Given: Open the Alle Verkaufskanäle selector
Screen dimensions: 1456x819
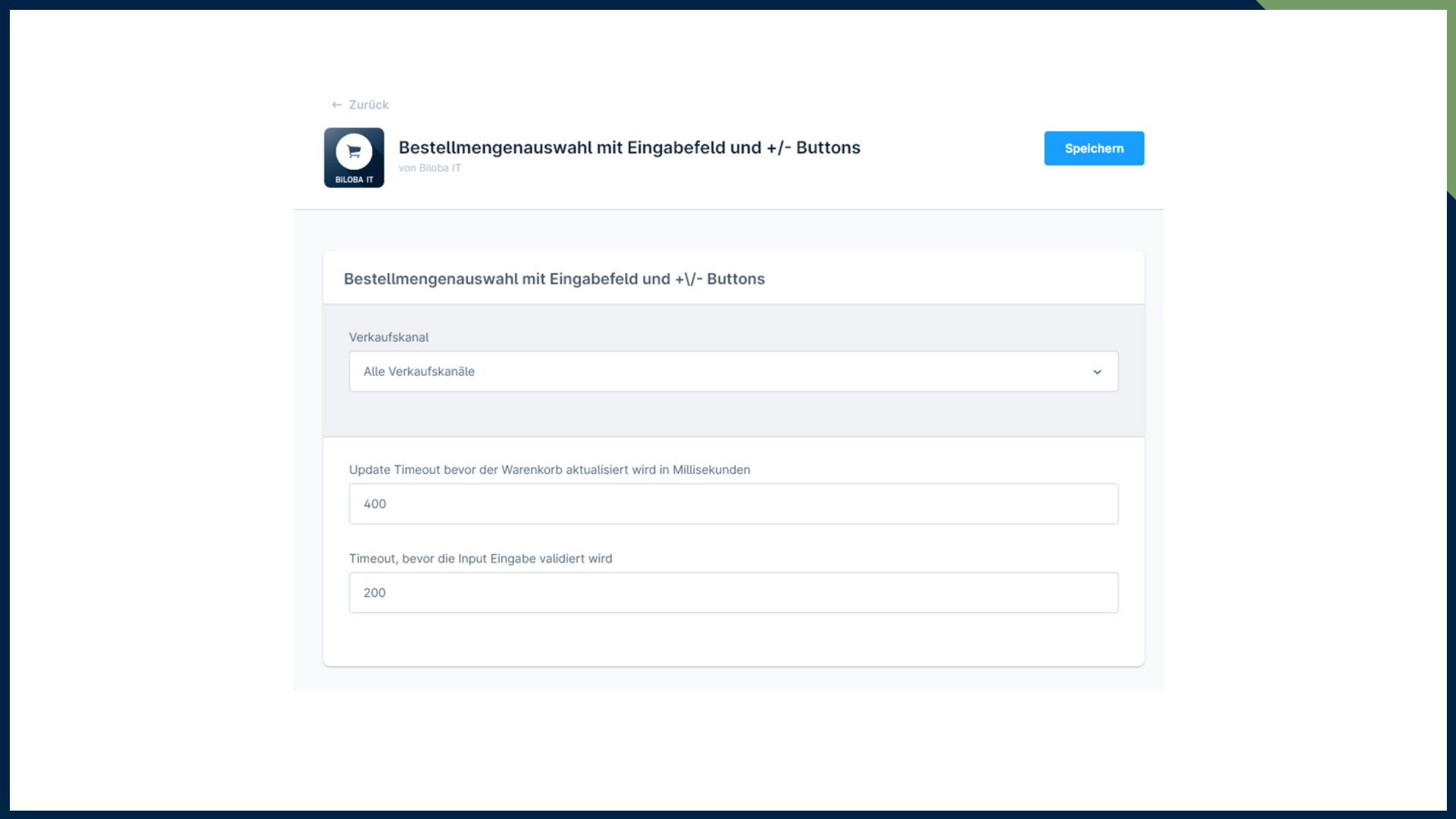Looking at the screenshot, I should [x=733, y=372].
